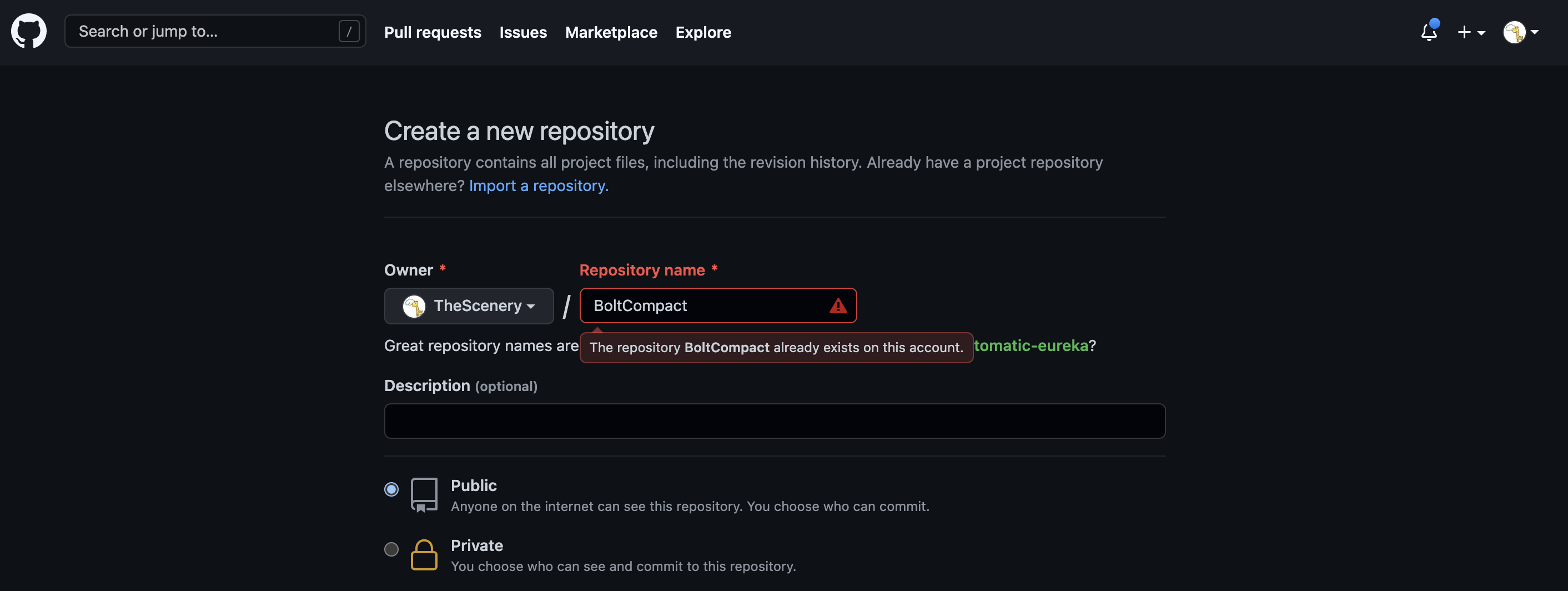The width and height of the screenshot is (1568, 591).
Task: Click the slash shortcut in search bar
Action: [349, 31]
